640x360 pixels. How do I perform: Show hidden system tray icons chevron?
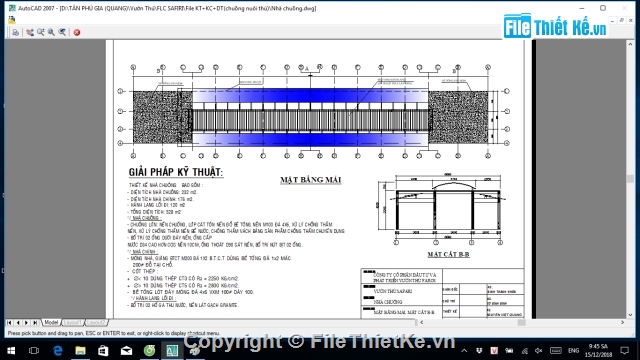[464, 351]
